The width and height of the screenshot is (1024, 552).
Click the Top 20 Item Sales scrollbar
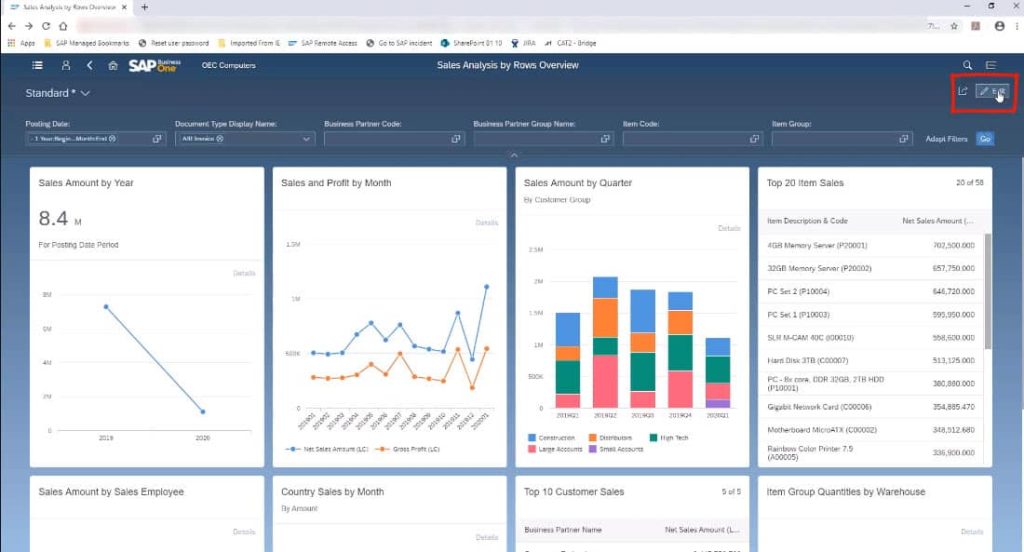(987, 291)
